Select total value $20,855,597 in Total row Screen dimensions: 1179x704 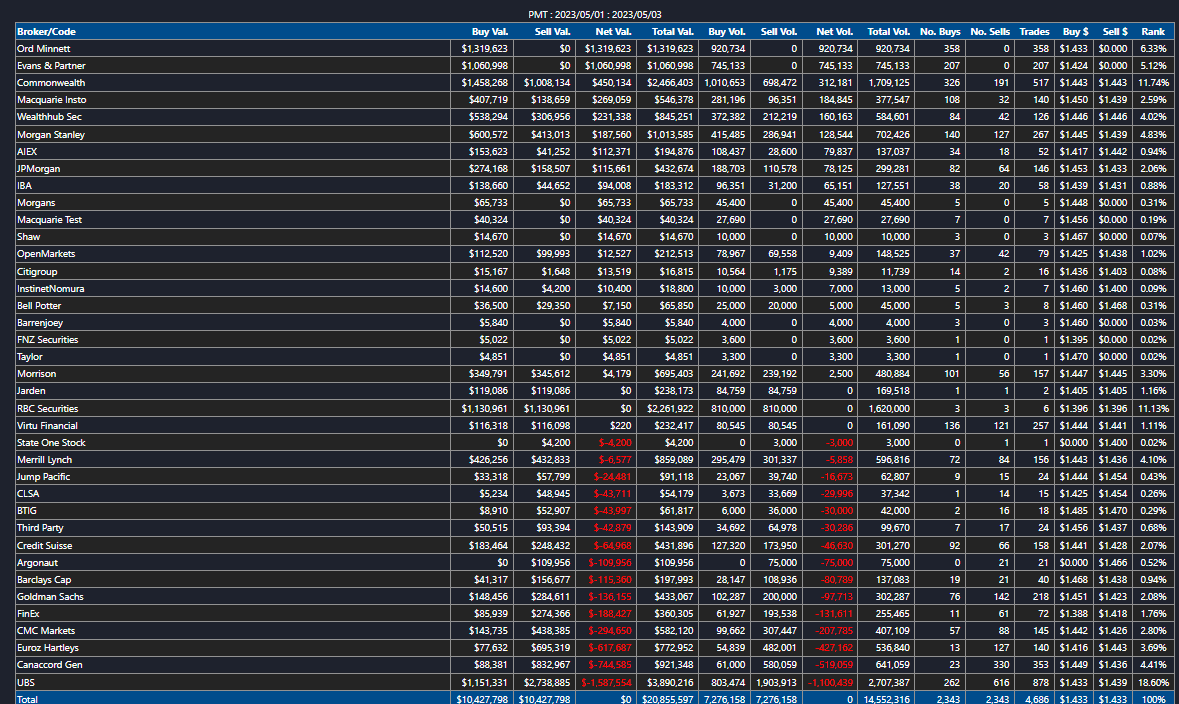tap(668, 699)
